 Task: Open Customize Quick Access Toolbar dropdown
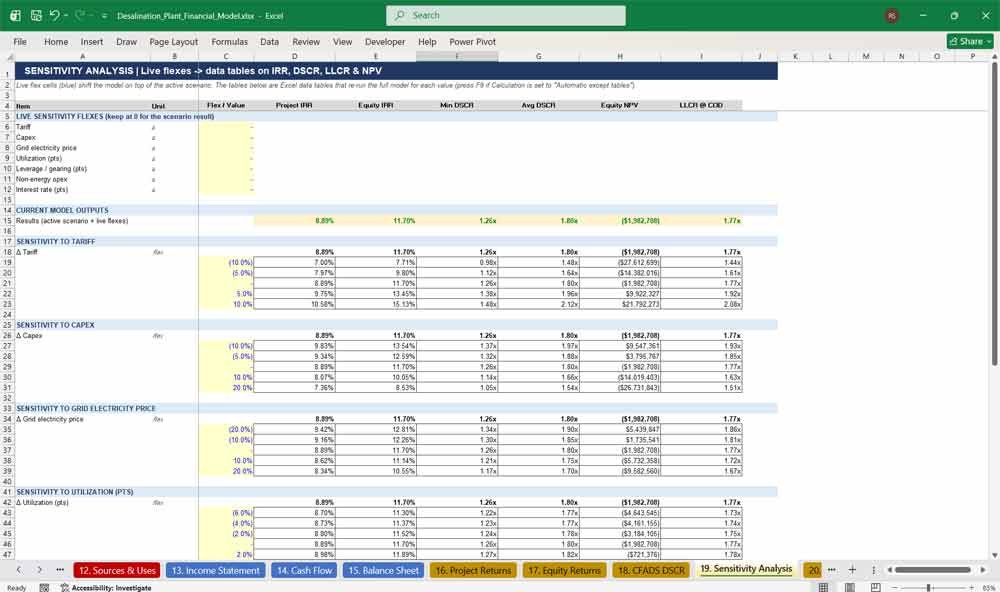coord(105,15)
